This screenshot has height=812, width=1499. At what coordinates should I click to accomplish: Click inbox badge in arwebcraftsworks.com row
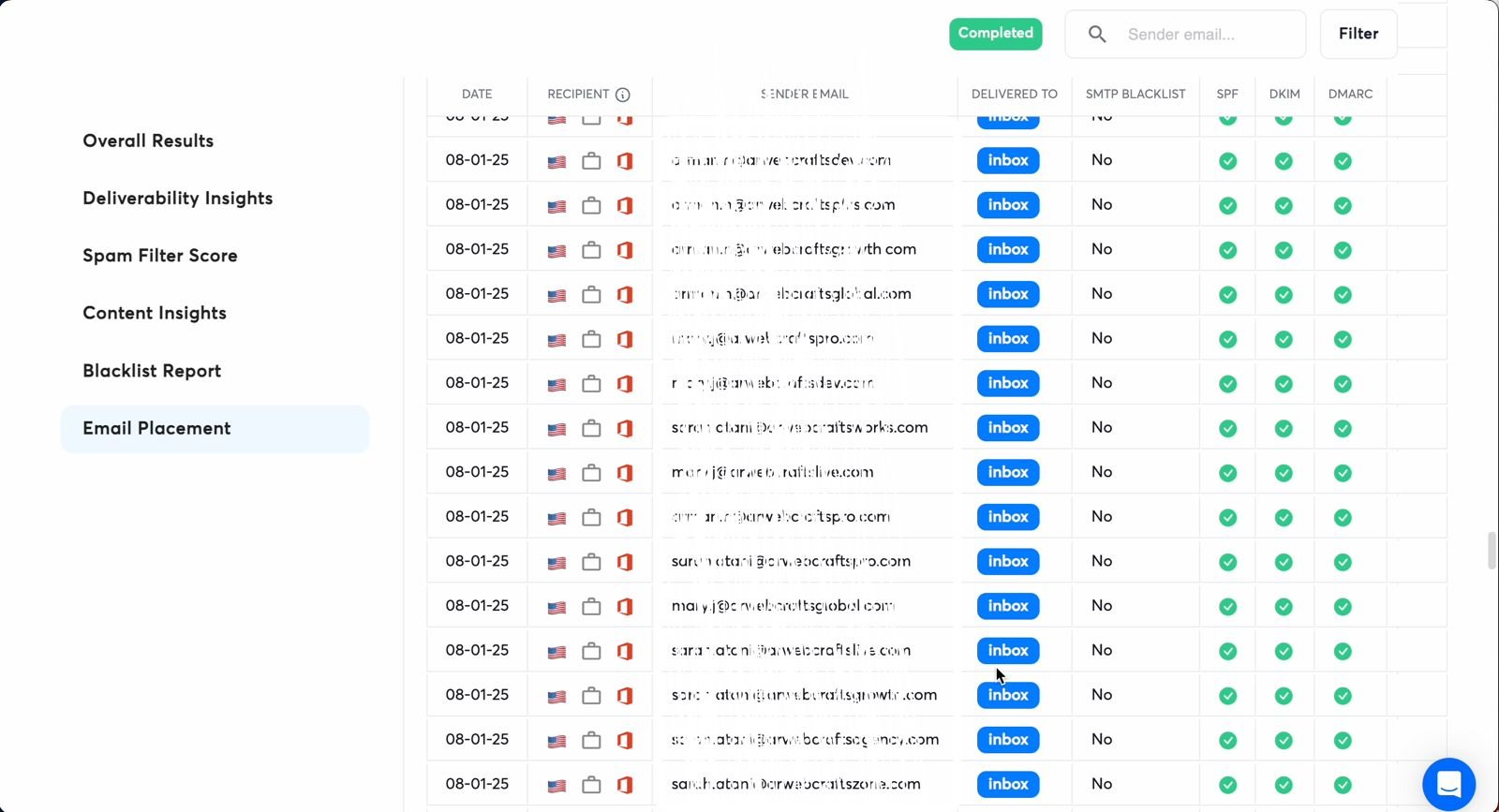click(1008, 428)
